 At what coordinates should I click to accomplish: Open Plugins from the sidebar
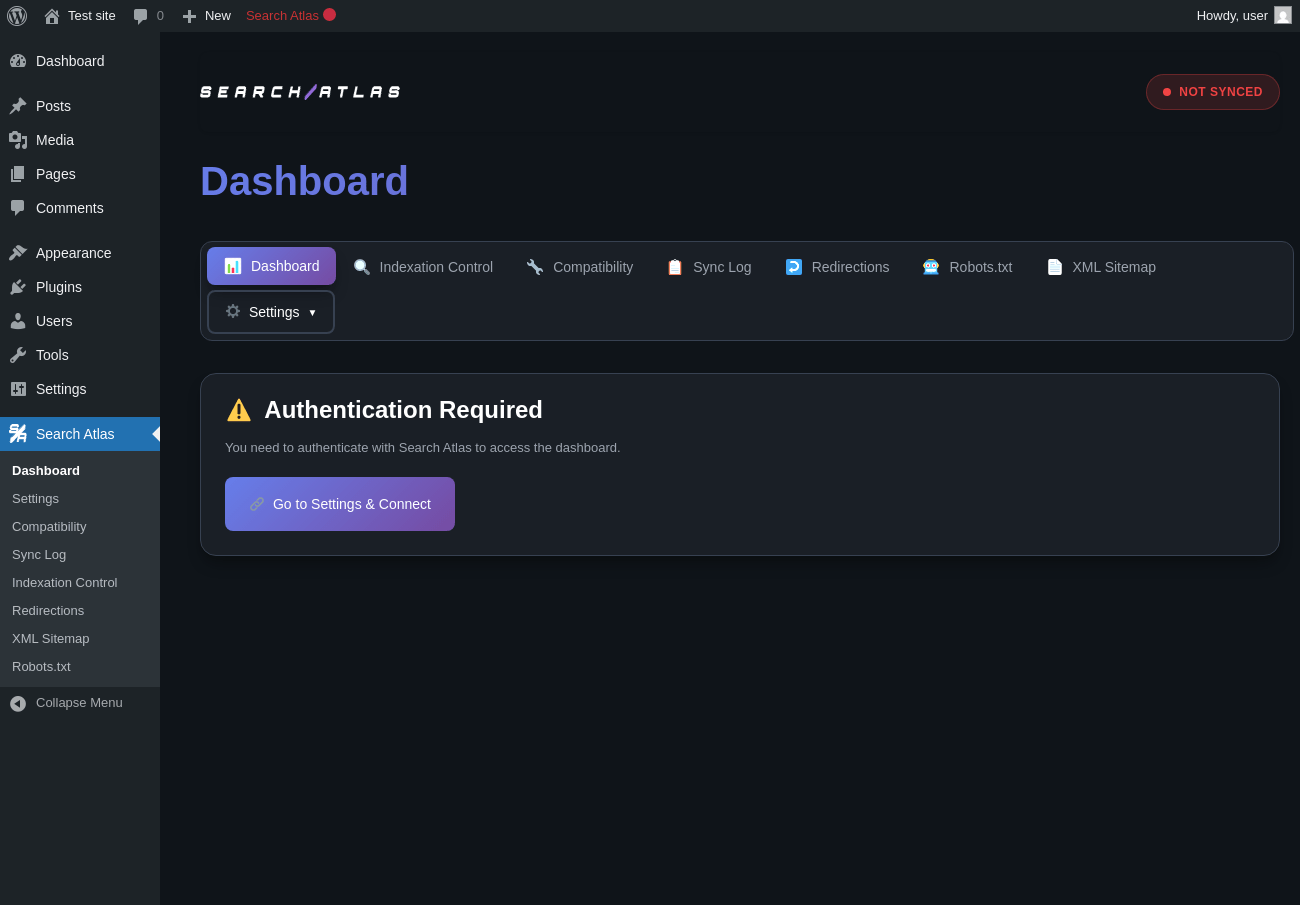[59, 287]
